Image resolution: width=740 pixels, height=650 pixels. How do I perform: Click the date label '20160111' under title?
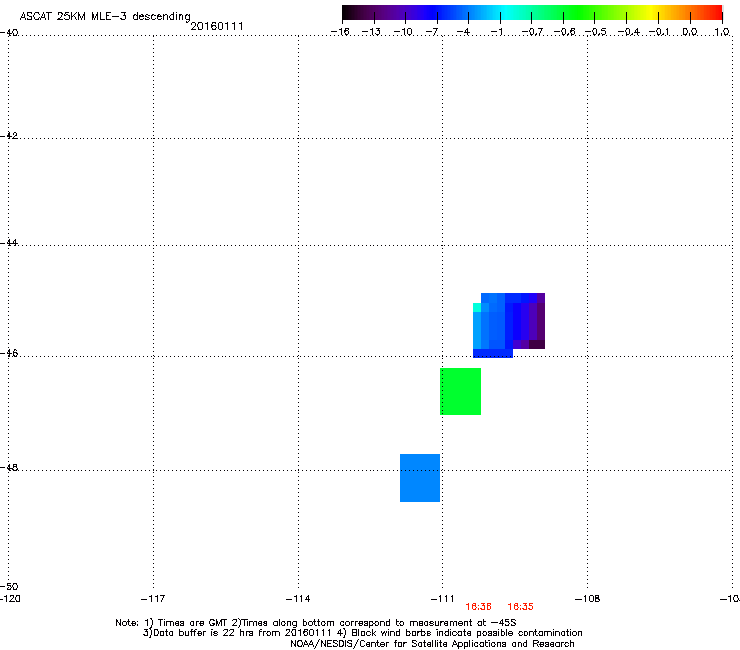(217, 26)
